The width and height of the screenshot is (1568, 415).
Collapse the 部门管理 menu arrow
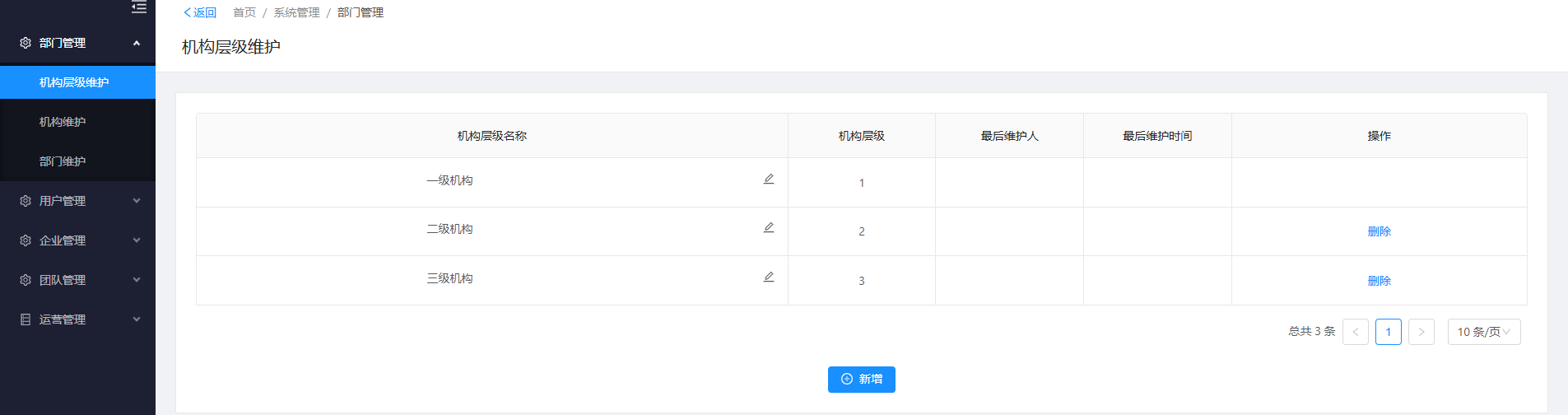[x=137, y=43]
